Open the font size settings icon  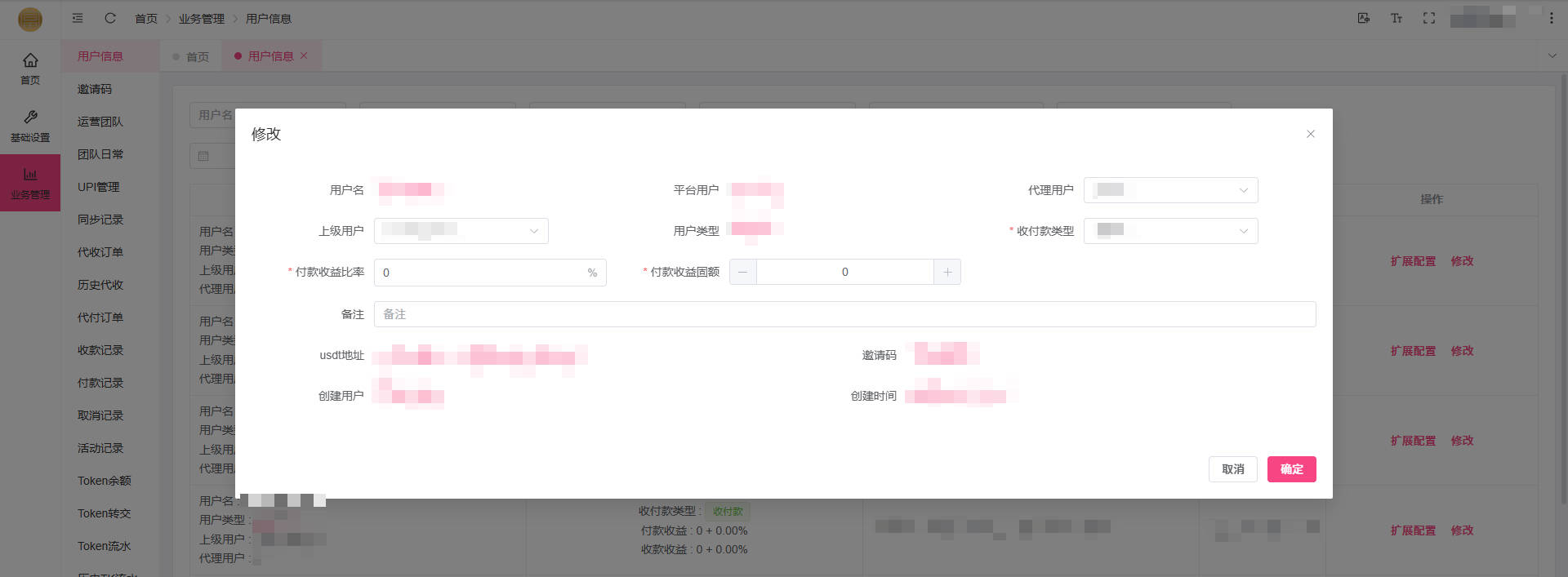tap(1396, 18)
